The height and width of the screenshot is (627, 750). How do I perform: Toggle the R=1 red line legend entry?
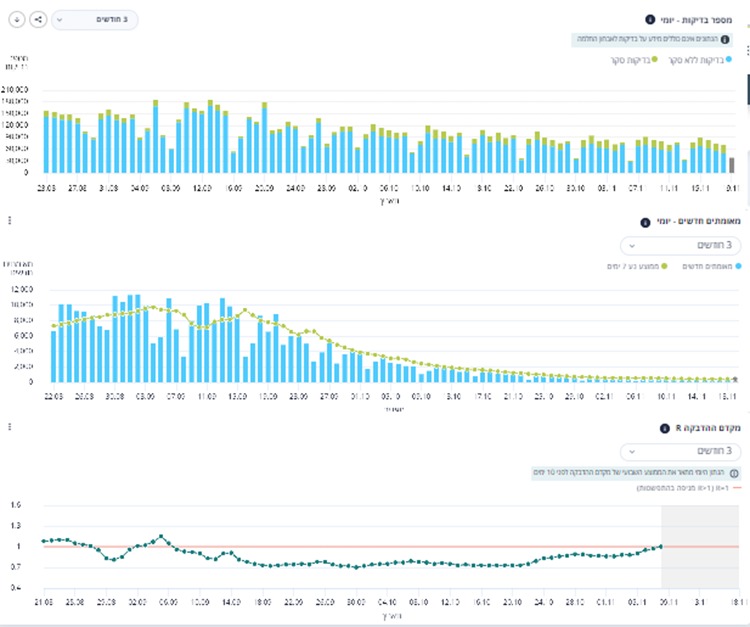689,488
